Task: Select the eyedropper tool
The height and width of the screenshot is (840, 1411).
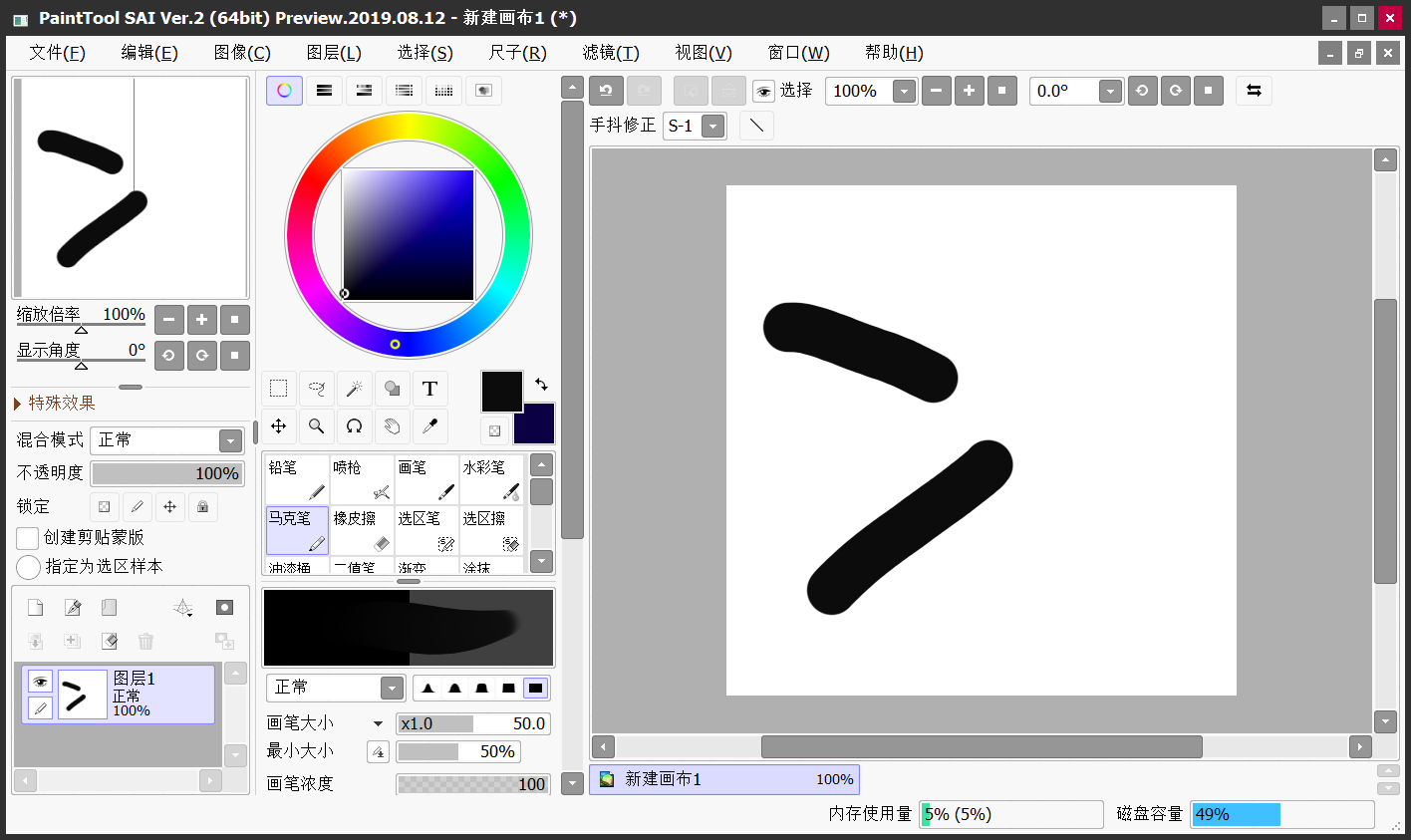Action: [x=429, y=426]
